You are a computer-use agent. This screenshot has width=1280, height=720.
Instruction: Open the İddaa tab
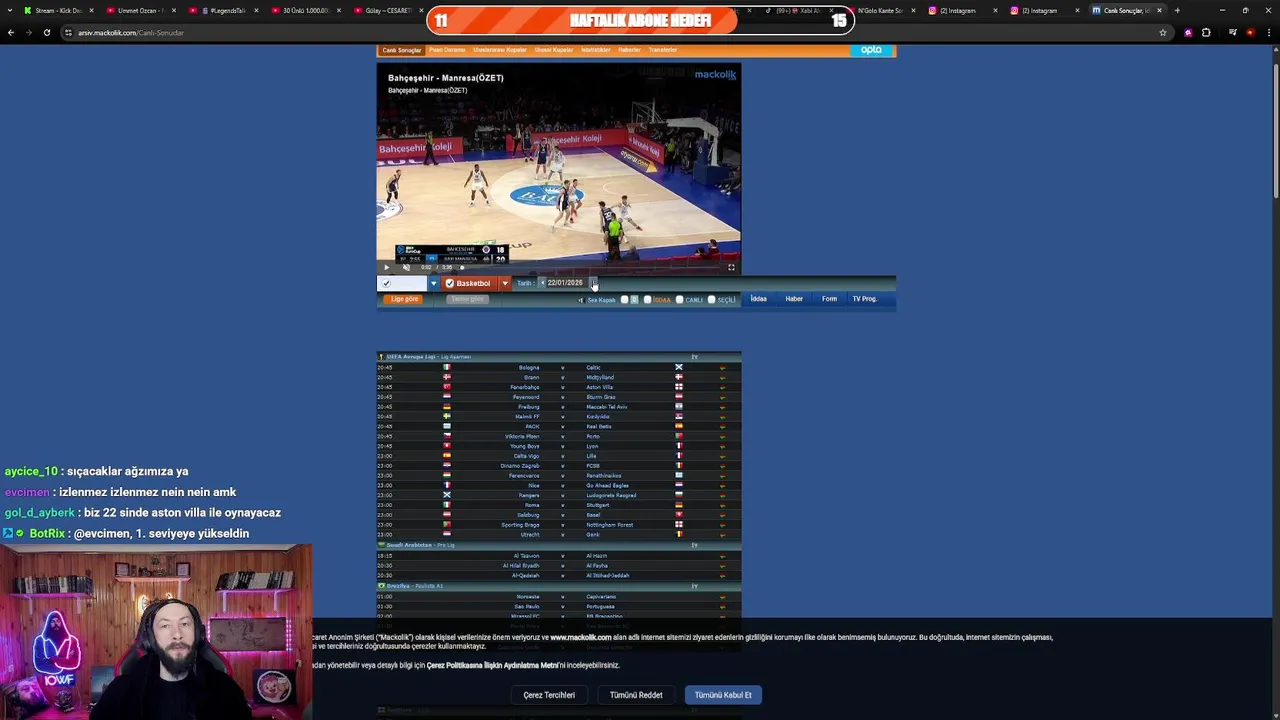[x=759, y=299]
